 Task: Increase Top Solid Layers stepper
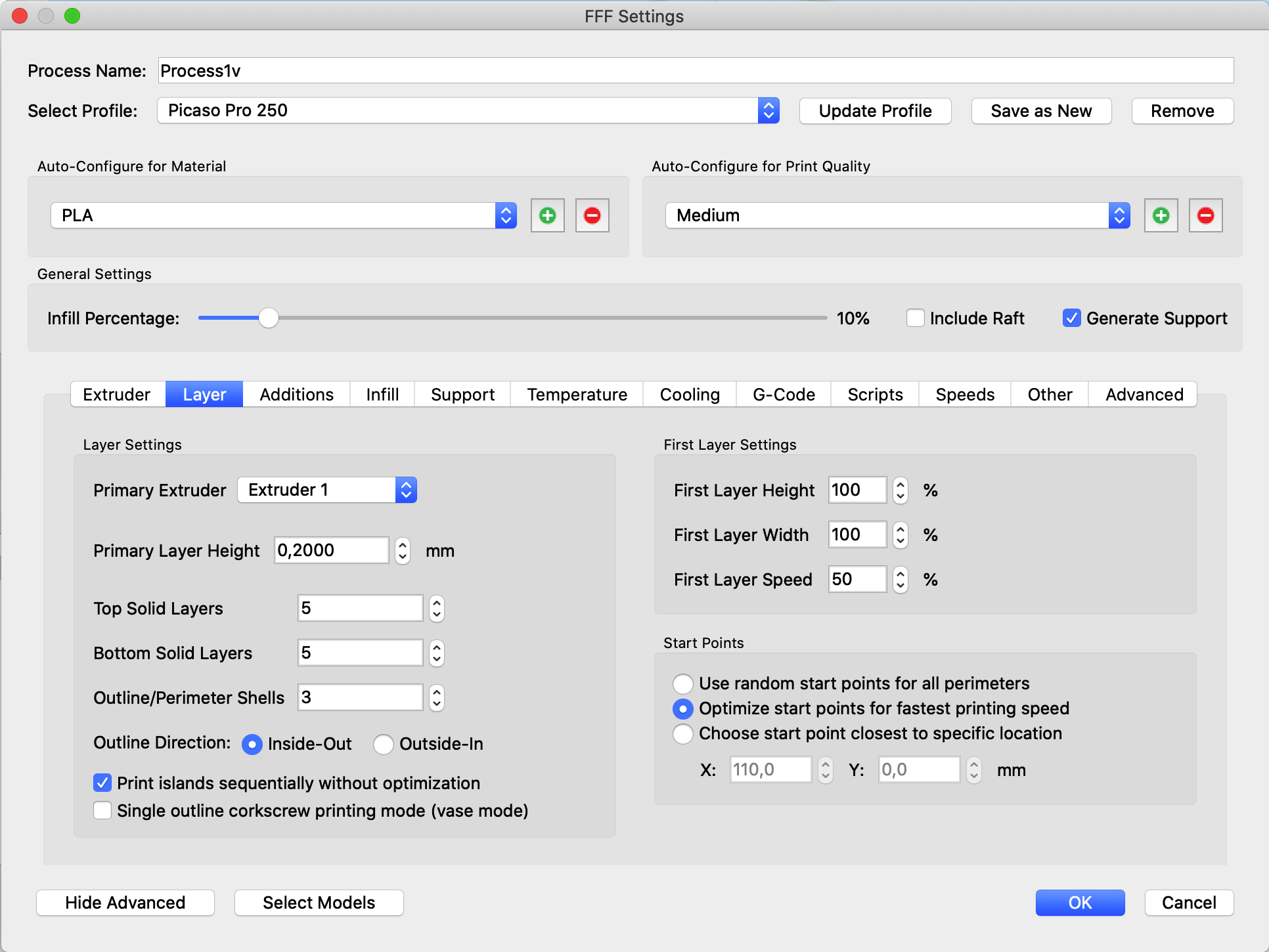point(437,602)
